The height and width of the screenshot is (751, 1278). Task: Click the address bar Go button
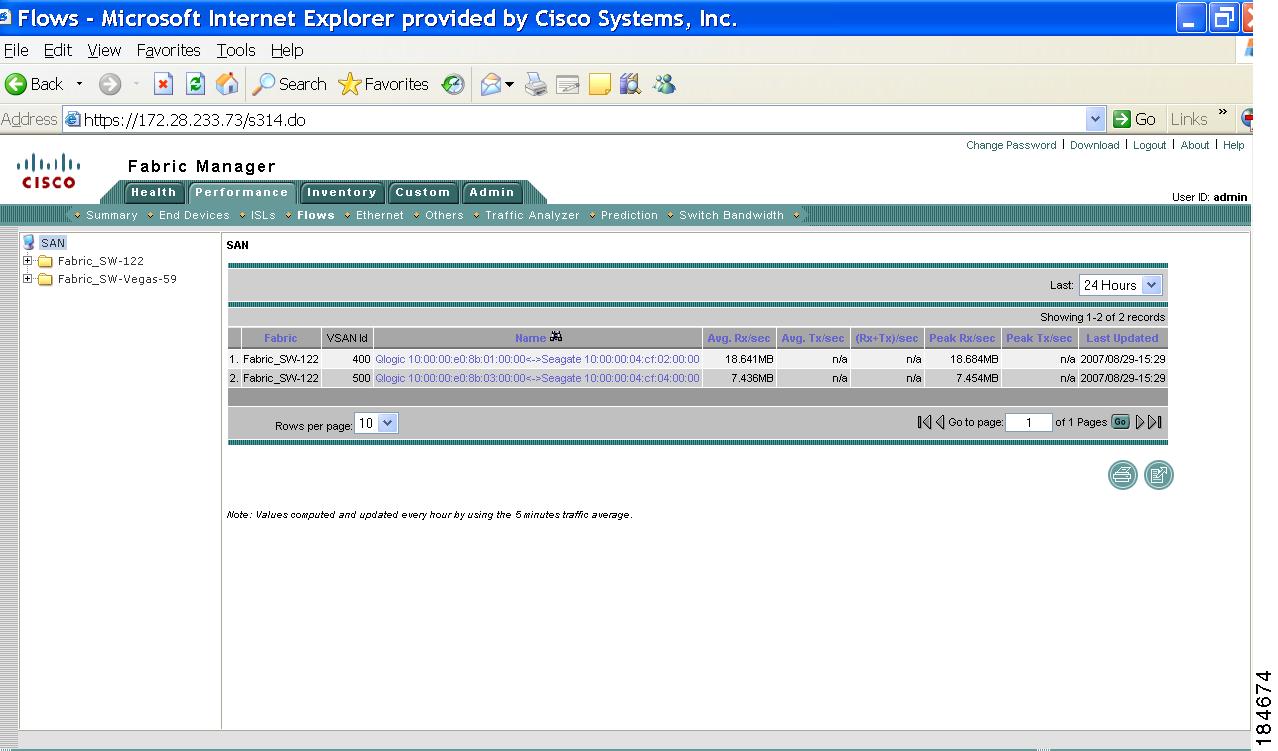[x=1135, y=120]
